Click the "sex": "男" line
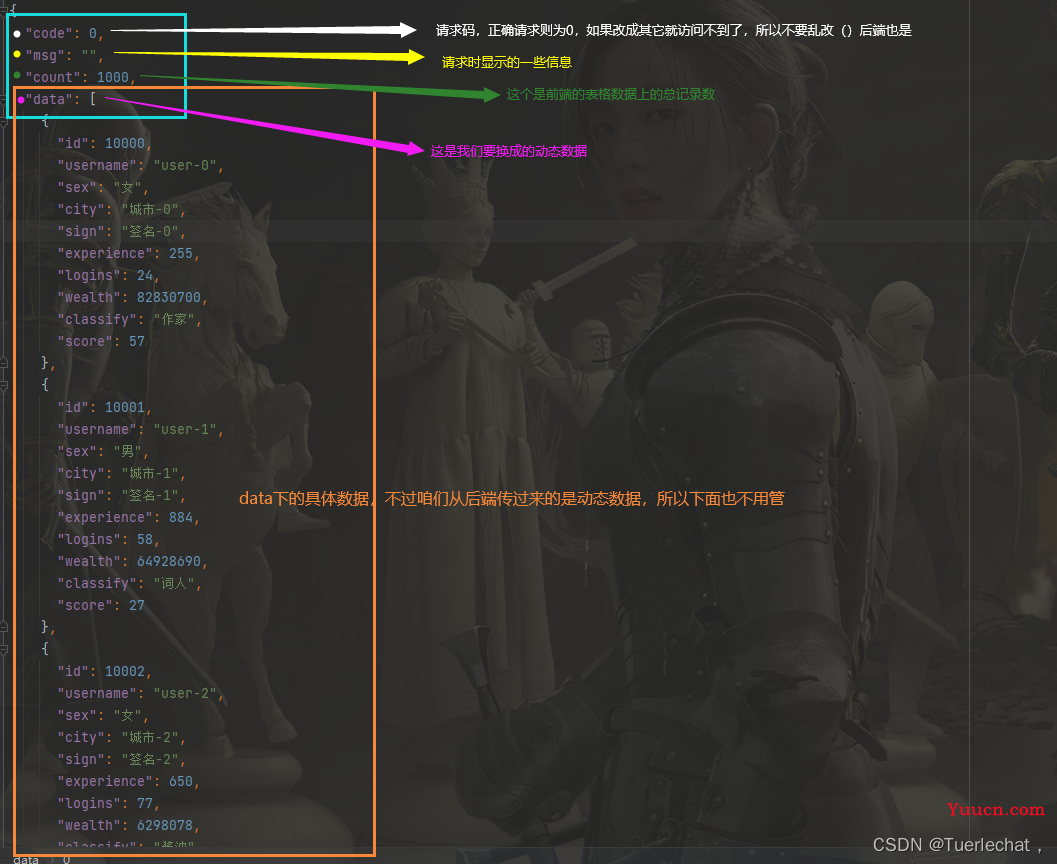1057x864 pixels. click(x=102, y=452)
